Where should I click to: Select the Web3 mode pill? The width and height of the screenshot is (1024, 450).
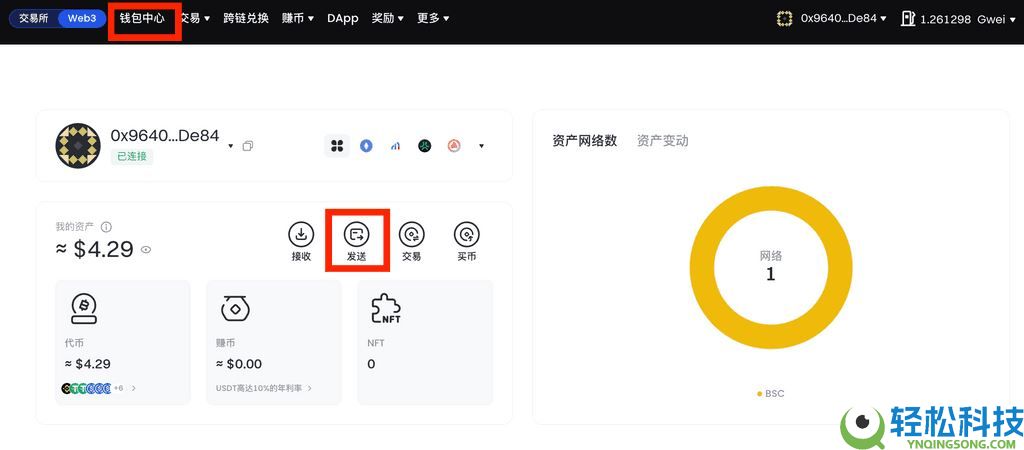tap(82, 18)
